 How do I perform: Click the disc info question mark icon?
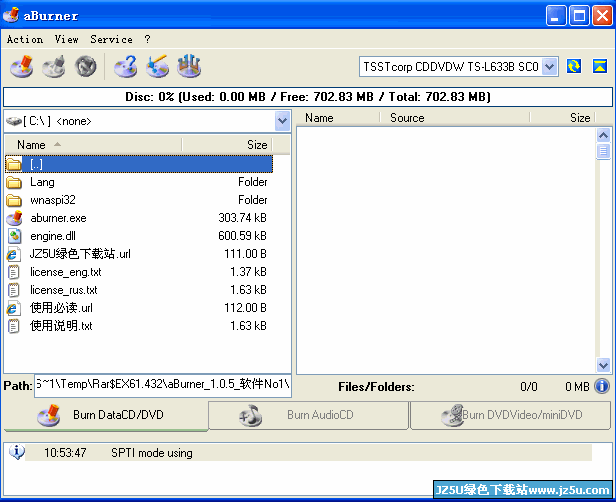tap(125, 67)
